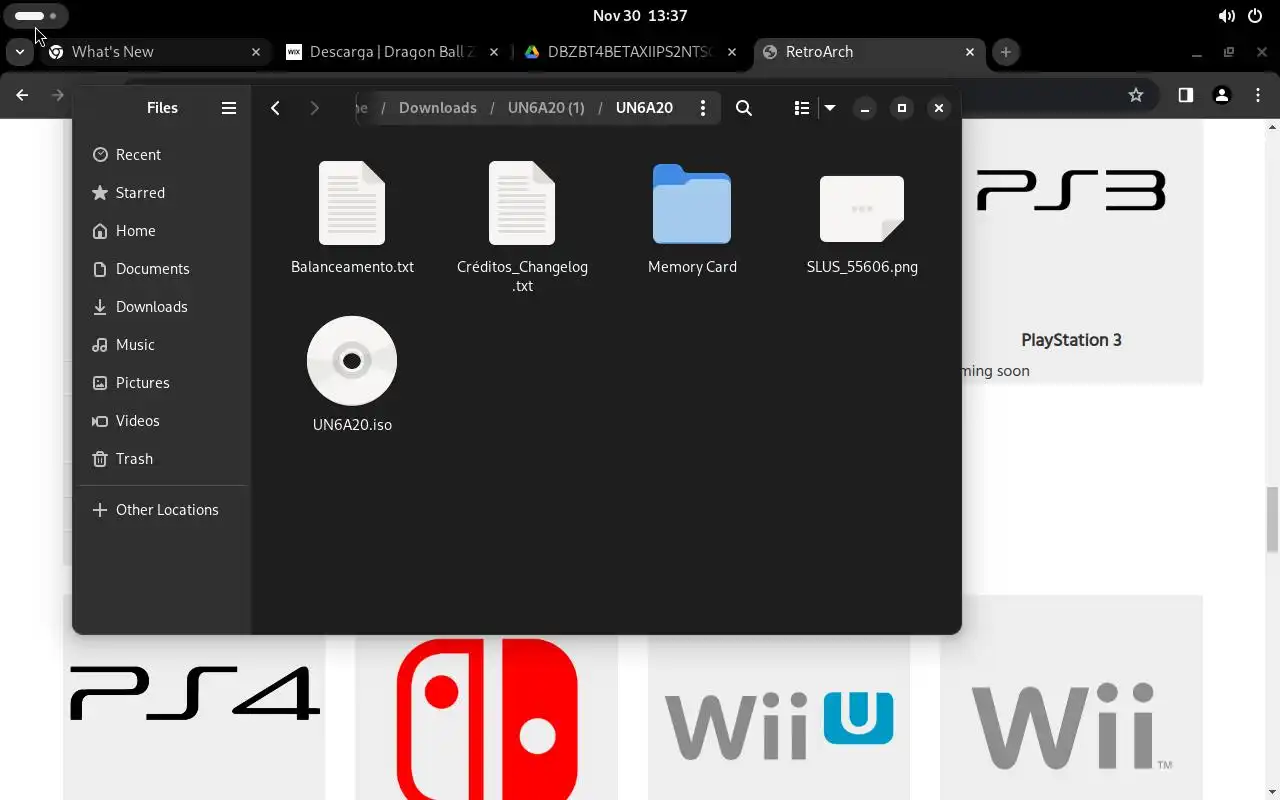
Task: Open Other Locations in sidebar
Action: coord(162,510)
